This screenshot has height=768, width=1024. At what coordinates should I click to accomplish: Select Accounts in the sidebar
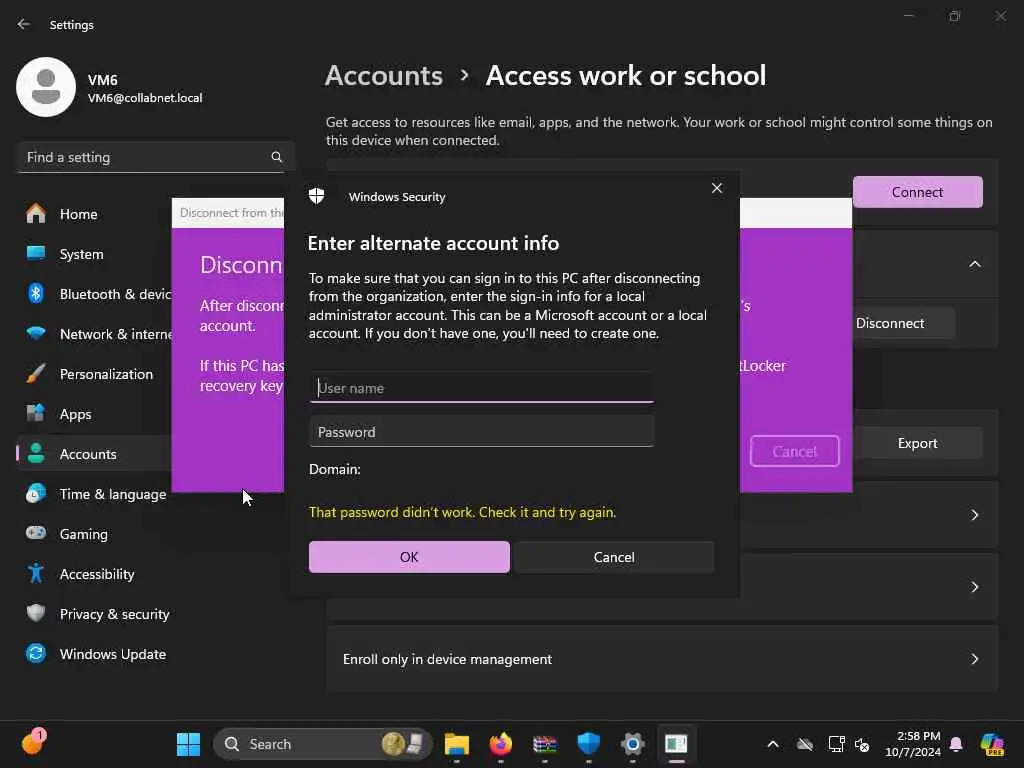click(95, 454)
